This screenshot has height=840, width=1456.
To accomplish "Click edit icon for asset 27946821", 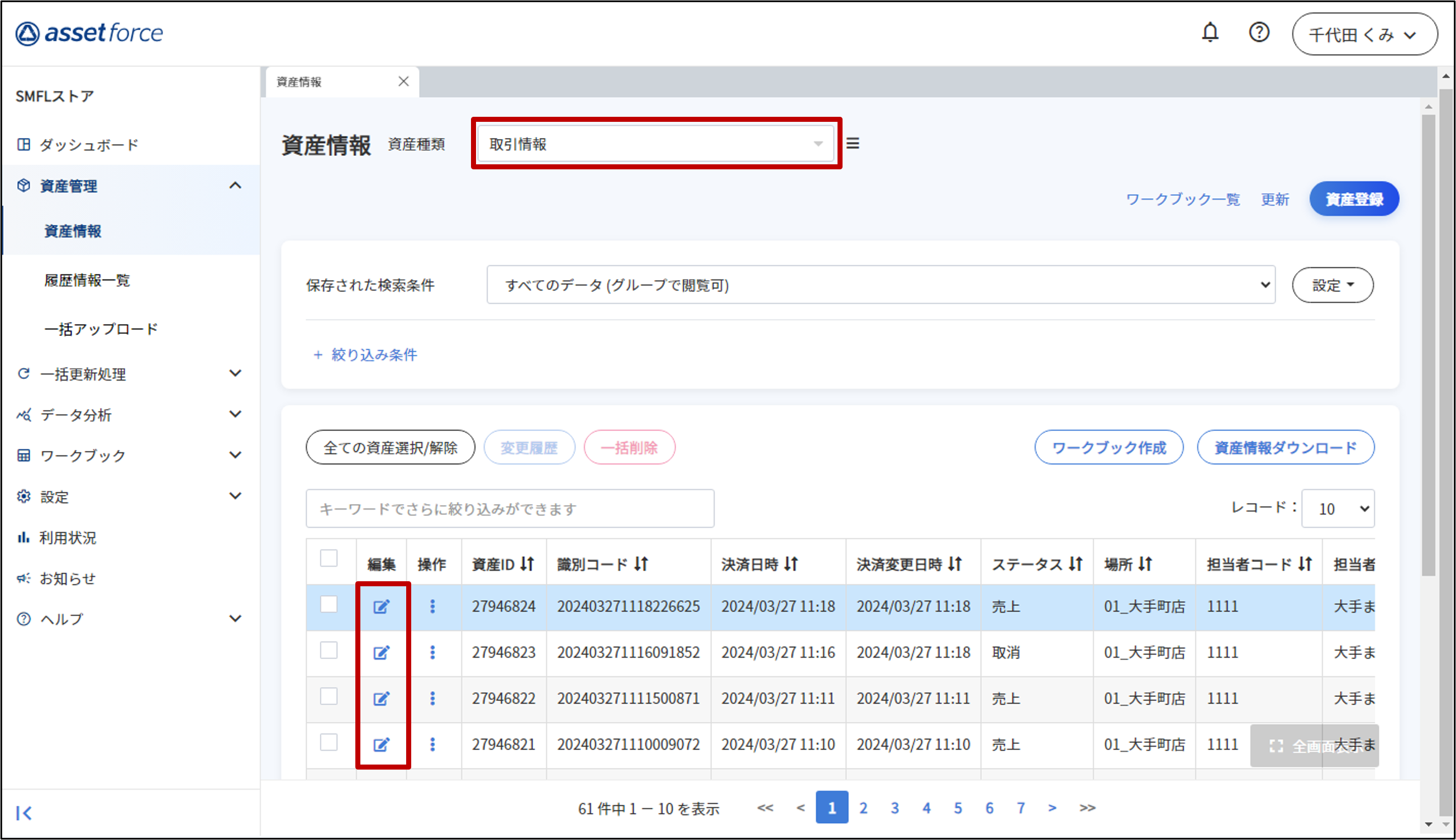I will [x=381, y=744].
